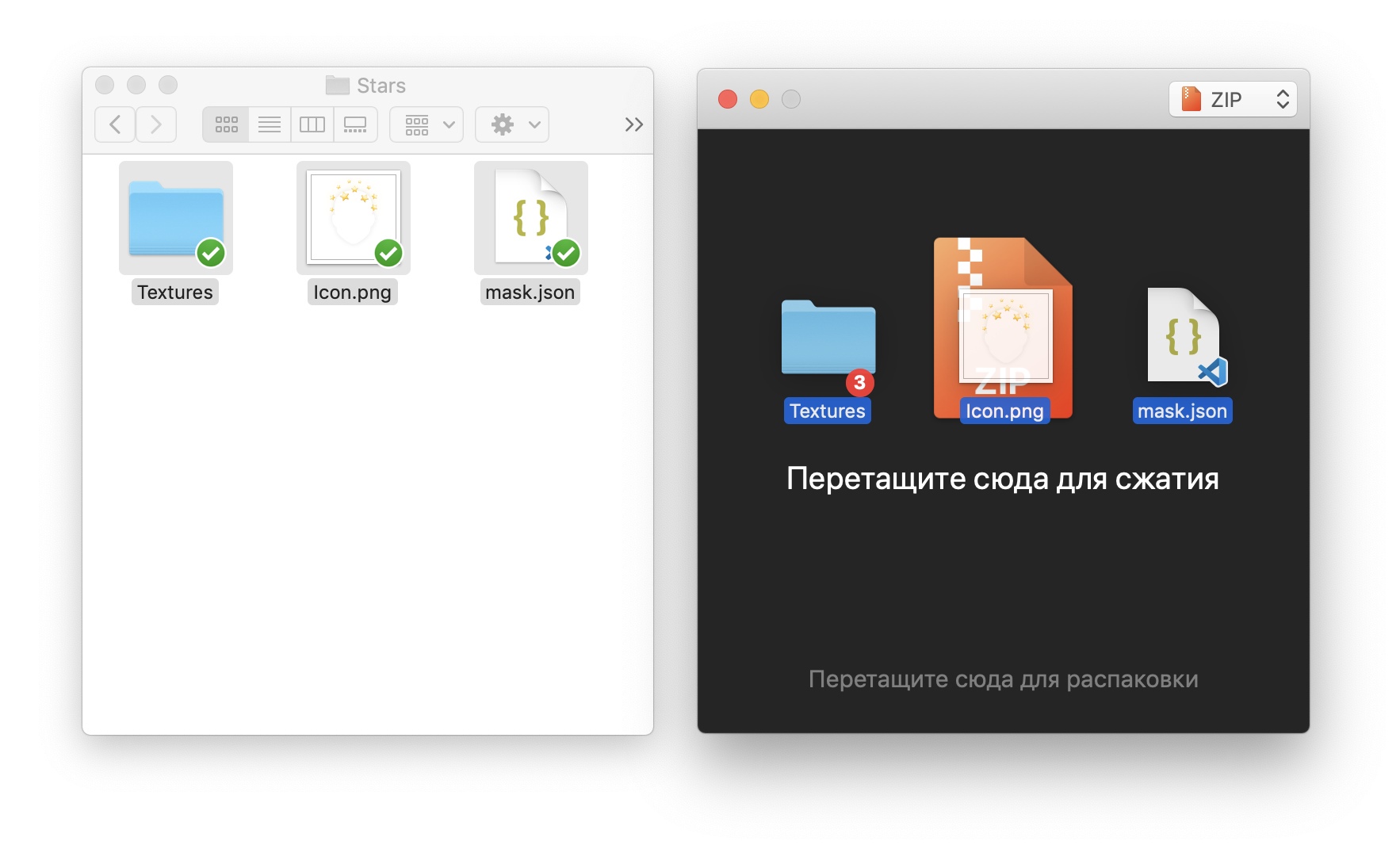The height and width of the screenshot is (868, 1400).
Task: Switch Finder to gallery view
Action: pyautogui.click(x=354, y=124)
